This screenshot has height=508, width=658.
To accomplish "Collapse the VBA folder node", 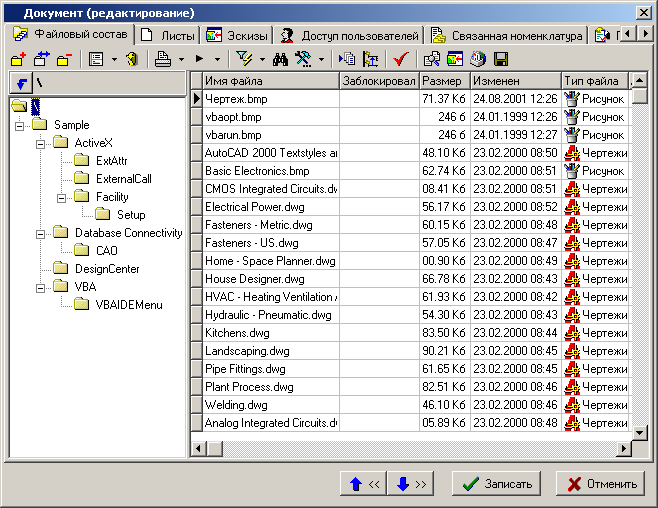I will tap(40, 288).
